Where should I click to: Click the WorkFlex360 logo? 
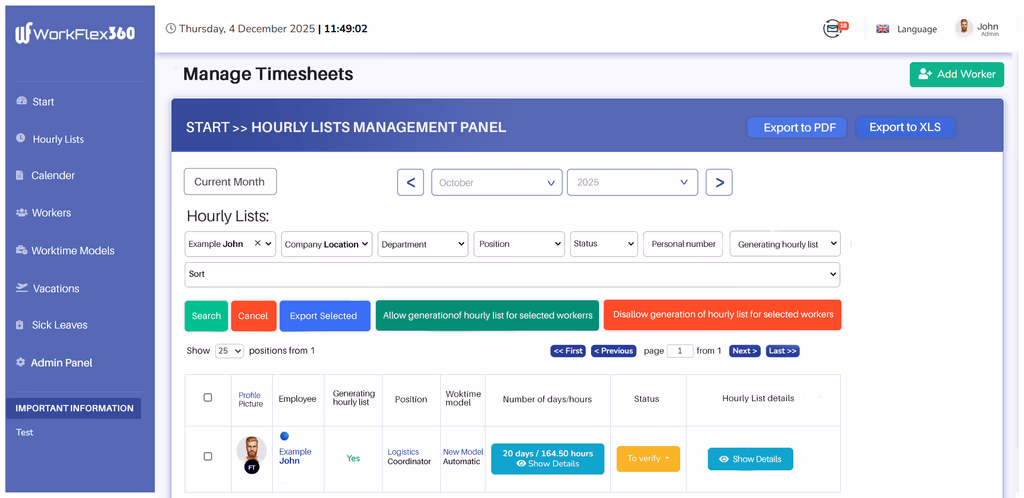click(76, 33)
